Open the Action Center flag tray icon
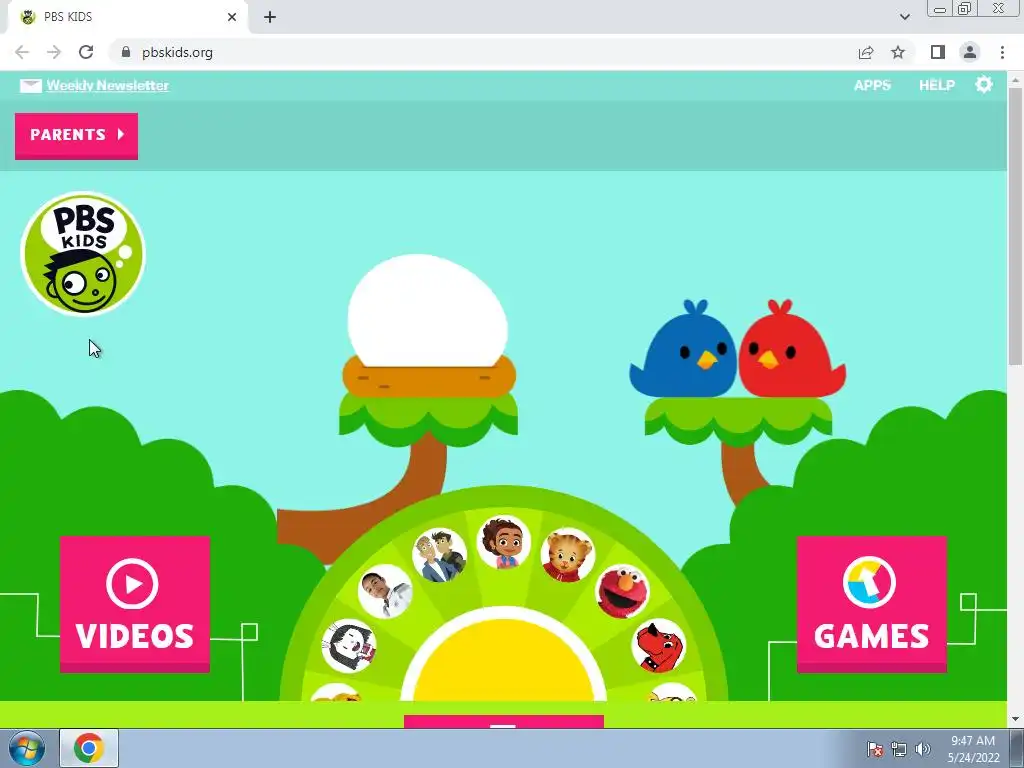 tap(875, 749)
